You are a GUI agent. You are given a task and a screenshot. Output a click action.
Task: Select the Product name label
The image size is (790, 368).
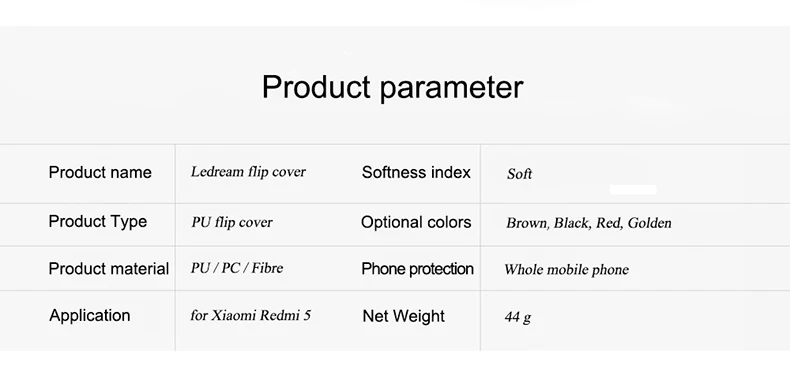click(100, 172)
